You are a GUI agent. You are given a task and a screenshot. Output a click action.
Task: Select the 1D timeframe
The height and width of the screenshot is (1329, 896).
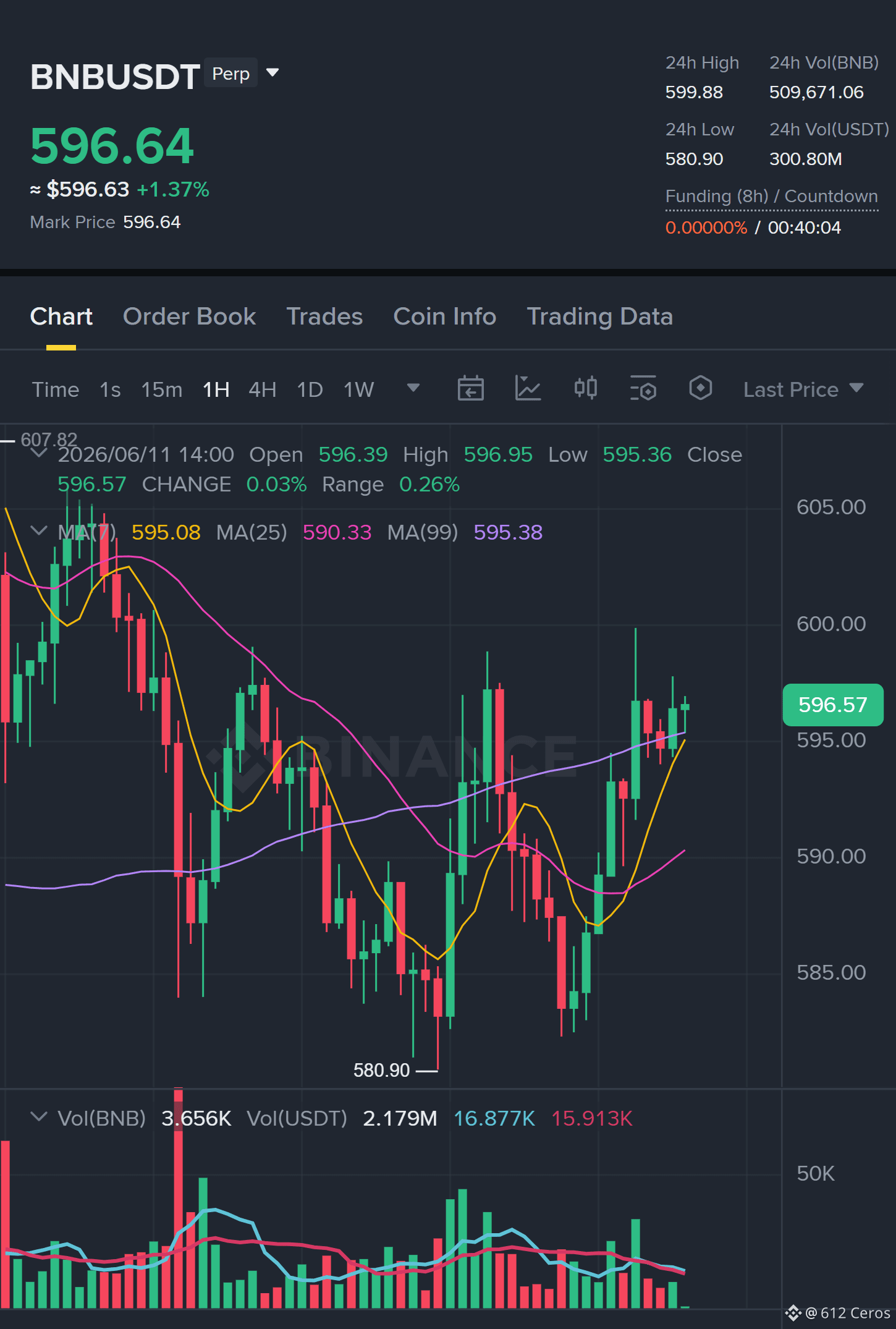point(310,389)
